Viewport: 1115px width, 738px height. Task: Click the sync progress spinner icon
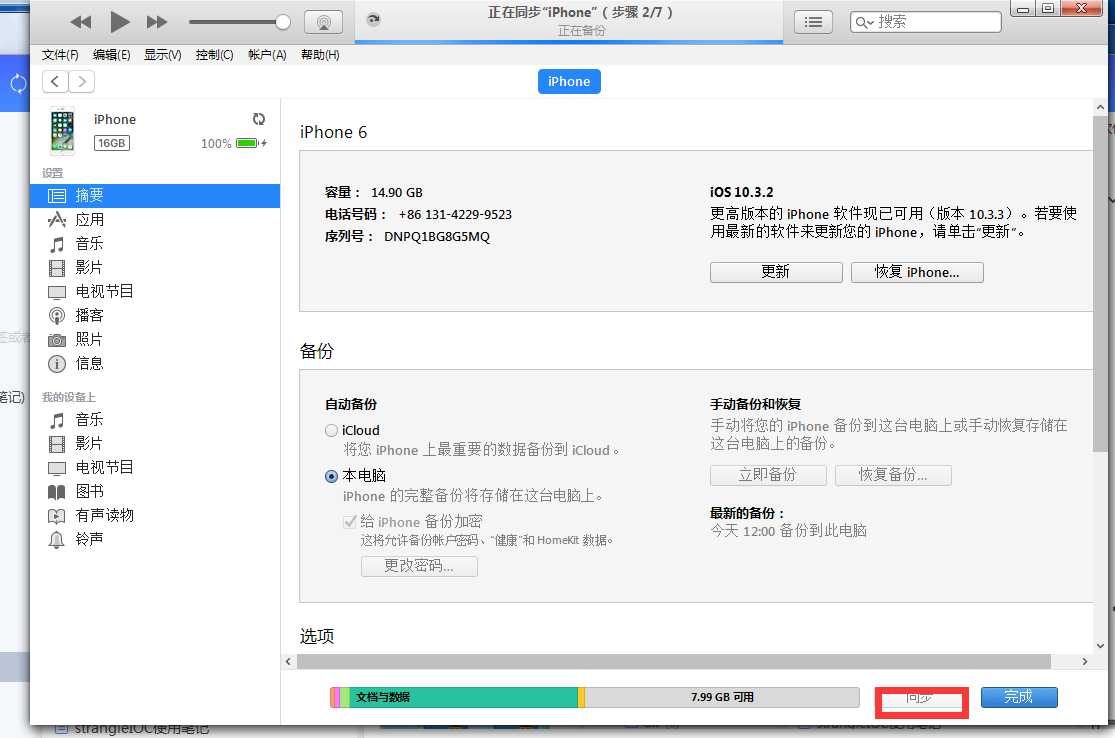373,20
